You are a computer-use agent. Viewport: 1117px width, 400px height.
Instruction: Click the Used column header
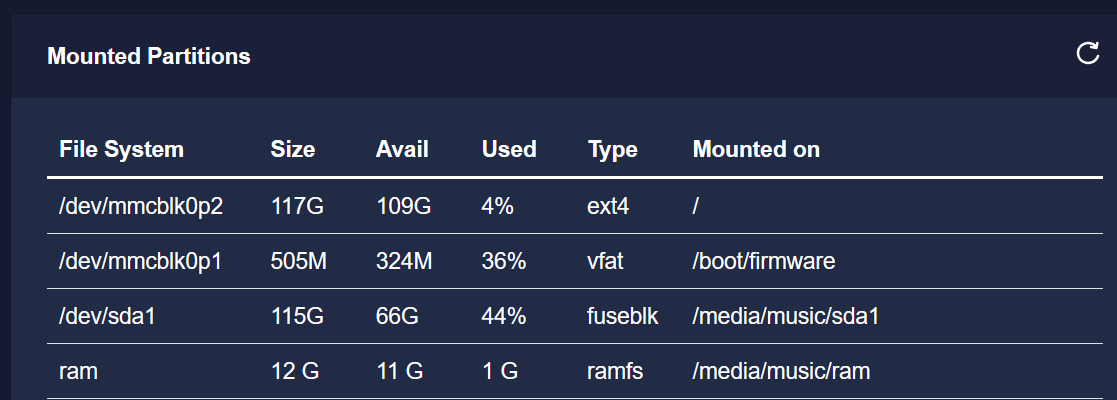(x=509, y=149)
